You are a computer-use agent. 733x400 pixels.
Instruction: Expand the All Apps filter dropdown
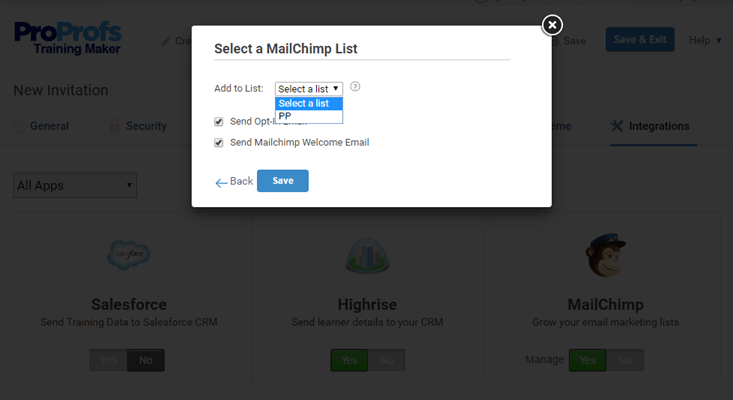(75, 185)
